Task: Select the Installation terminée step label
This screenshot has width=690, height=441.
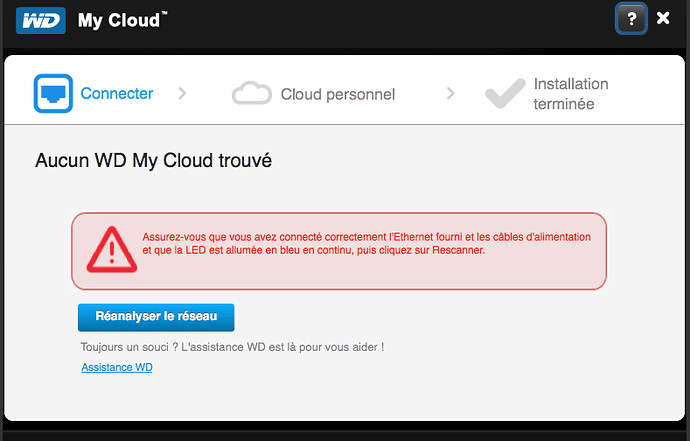Action: [x=570, y=94]
